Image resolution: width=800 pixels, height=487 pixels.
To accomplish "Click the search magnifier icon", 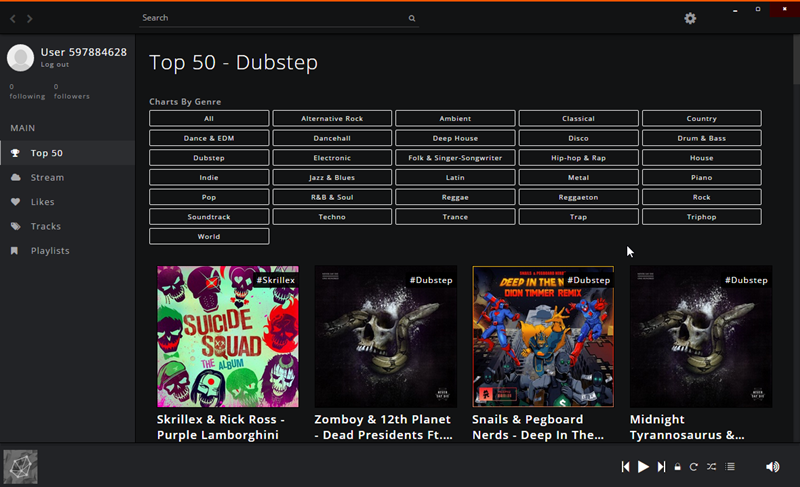I will click(x=412, y=18).
